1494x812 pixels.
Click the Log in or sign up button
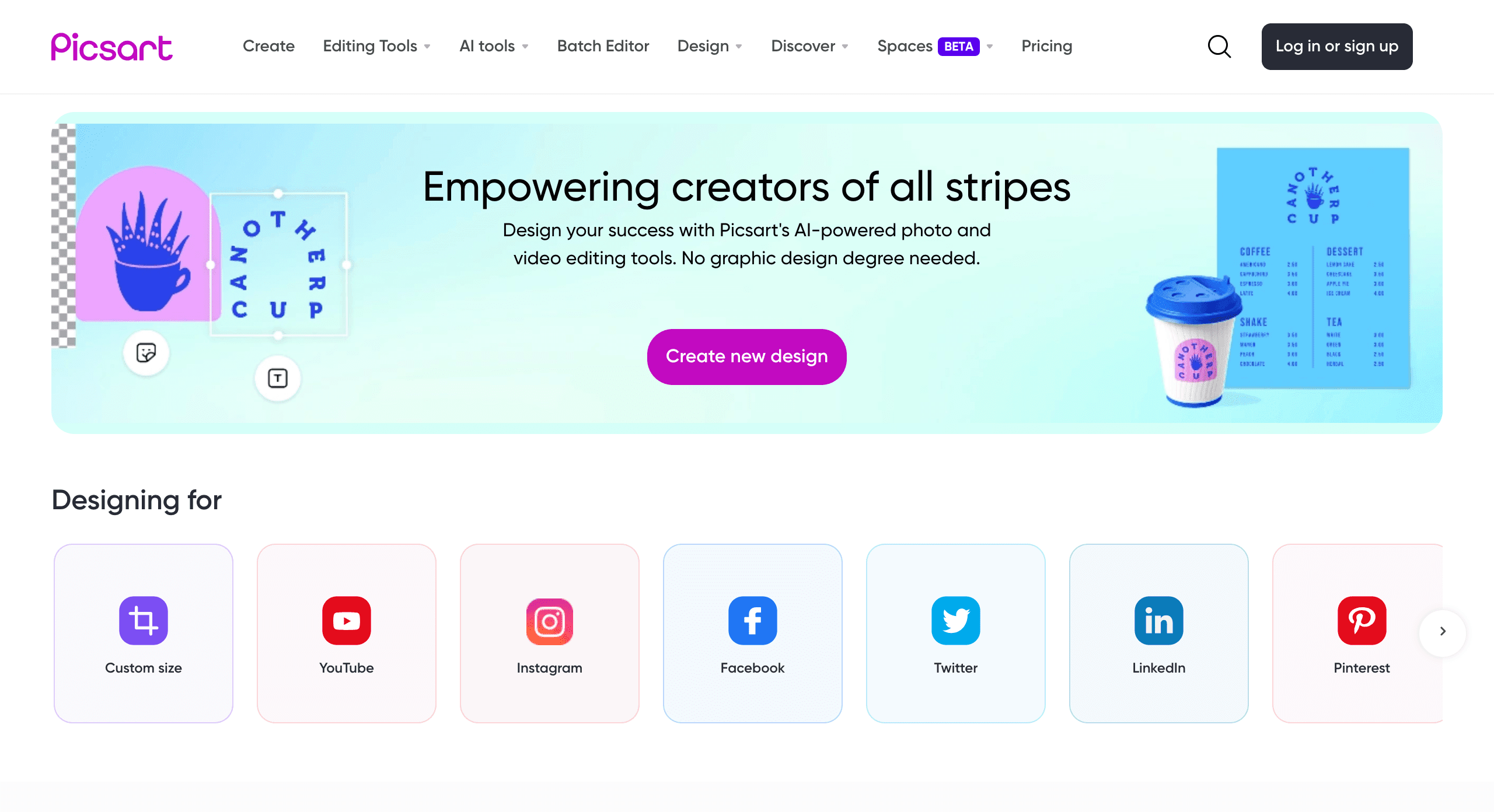1336,46
